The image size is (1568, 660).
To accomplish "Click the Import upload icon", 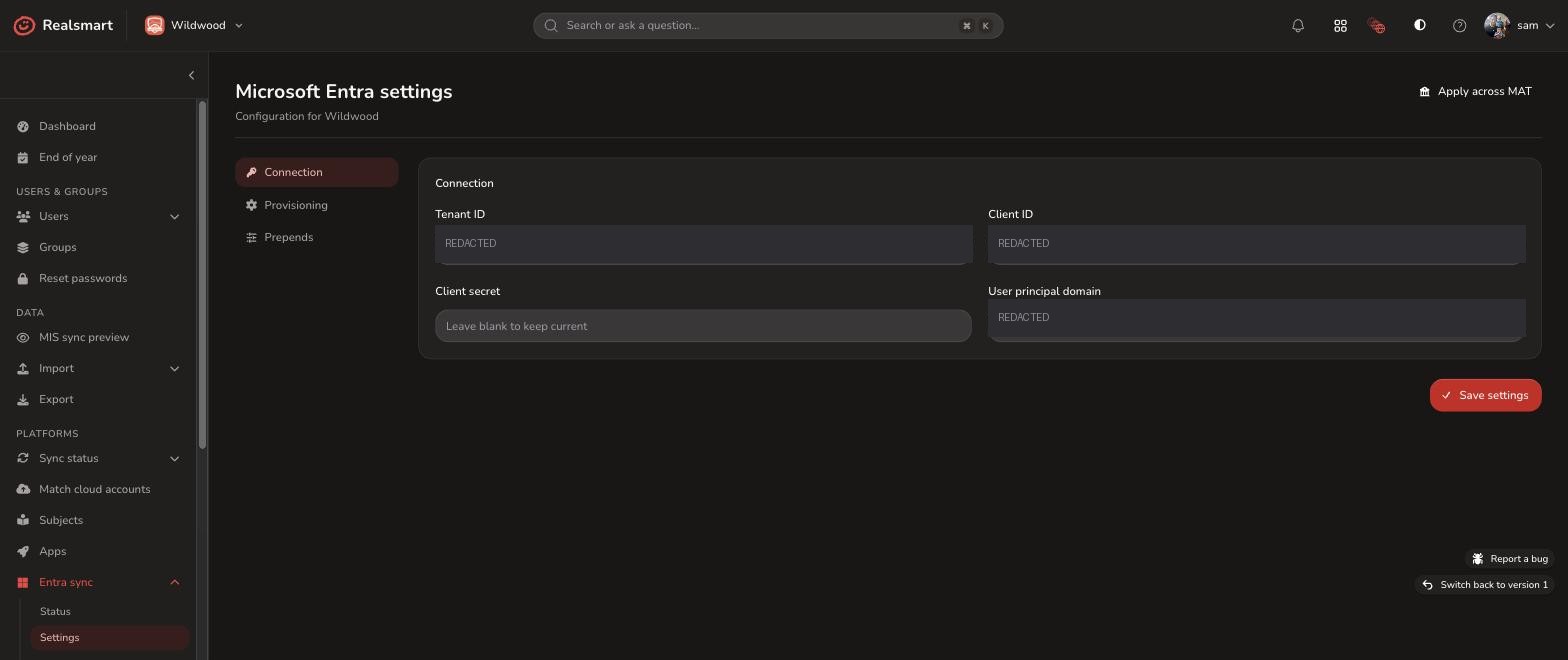I will [x=23, y=368].
